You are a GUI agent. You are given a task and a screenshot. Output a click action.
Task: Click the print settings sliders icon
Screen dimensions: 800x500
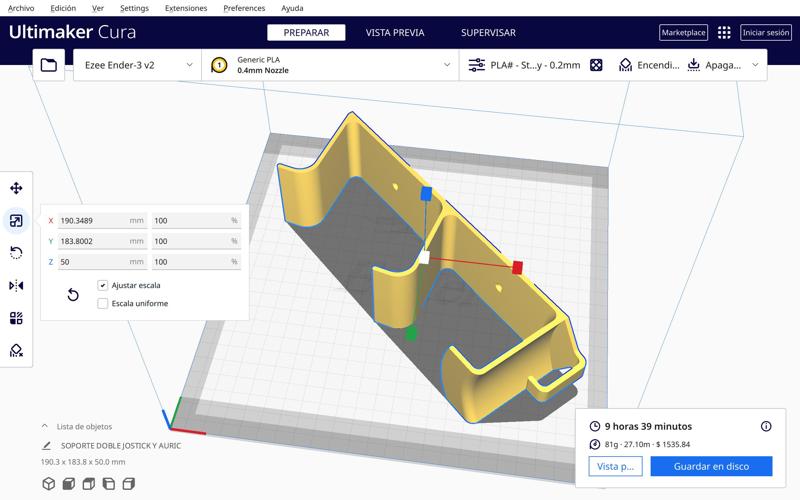point(477,65)
